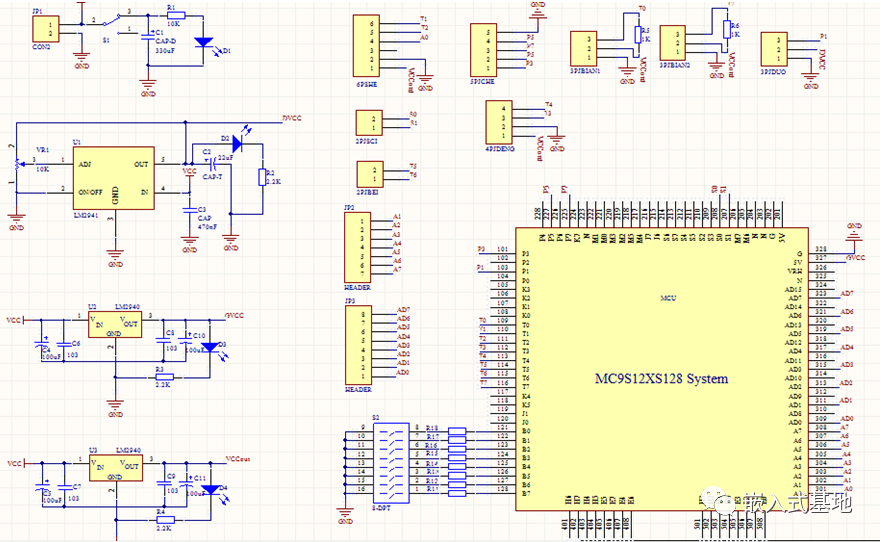Screen dimensions: 881x542
Task: Click the D1 LED diode symbol
Action: click(204, 43)
